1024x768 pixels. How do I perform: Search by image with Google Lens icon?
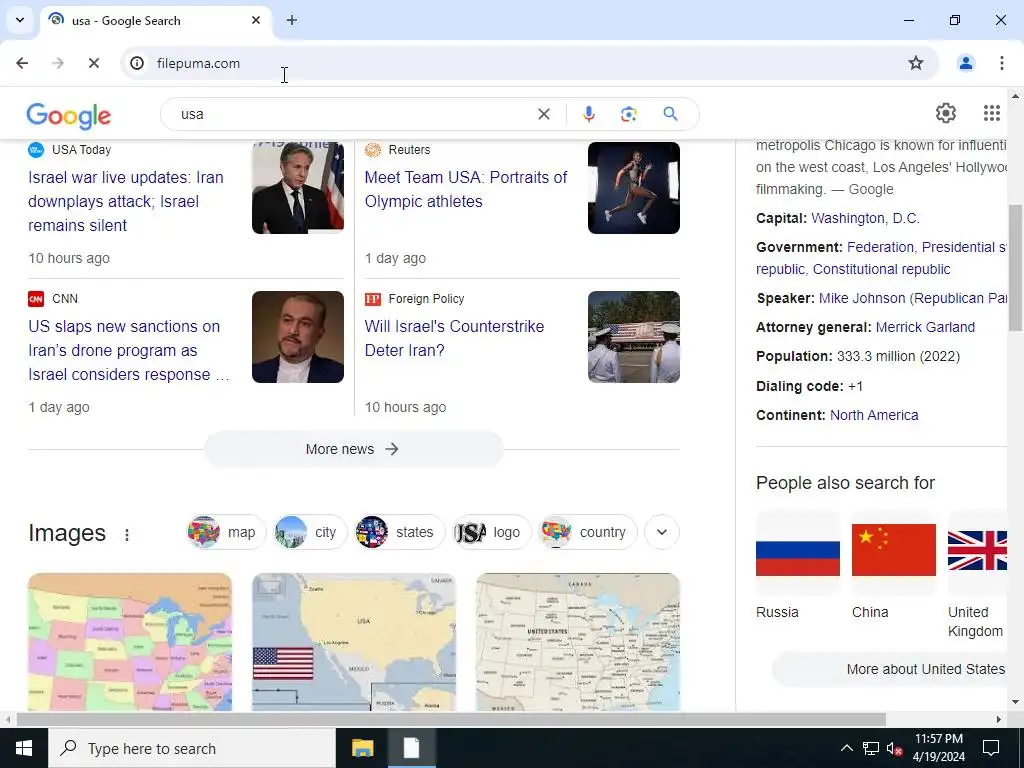coord(628,114)
